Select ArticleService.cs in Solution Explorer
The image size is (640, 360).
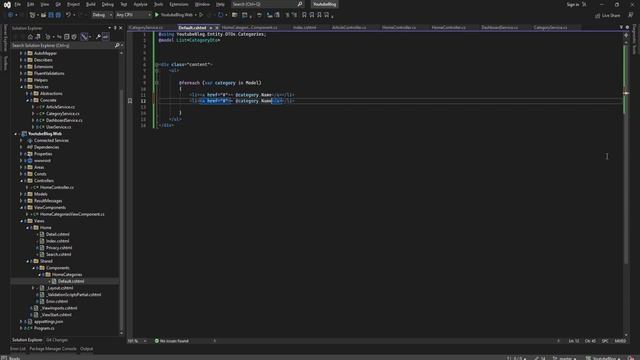pos(60,107)
